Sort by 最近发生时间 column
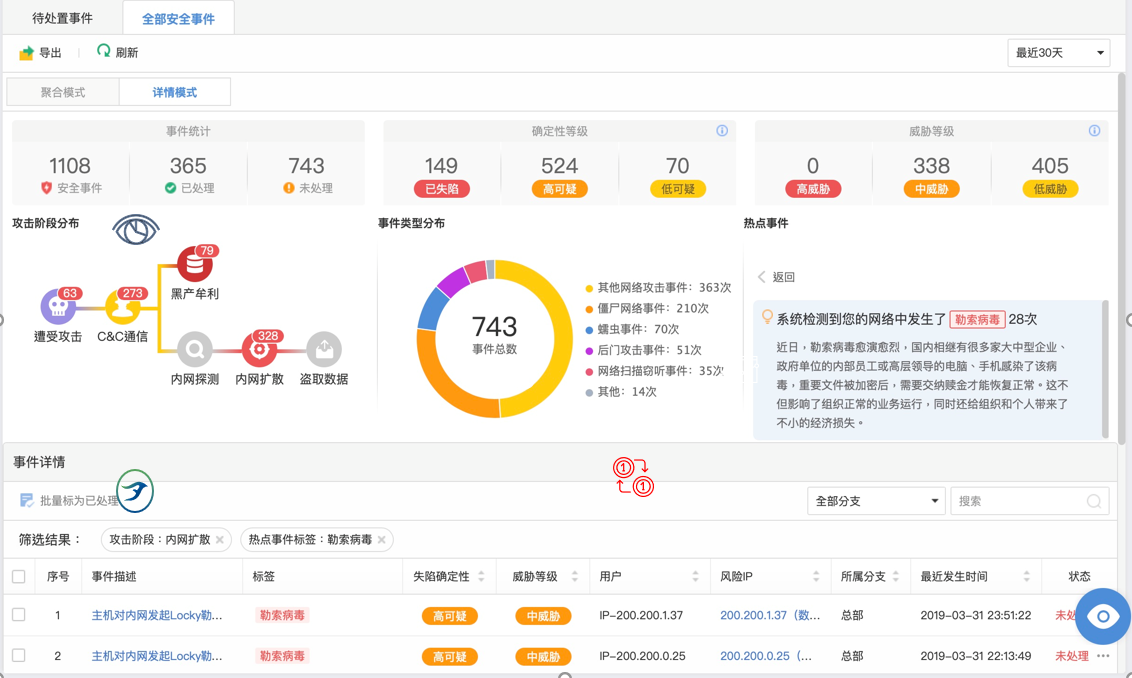Screen dimensions: 1132x678 pyautogui.click(x=1026, y=577)
